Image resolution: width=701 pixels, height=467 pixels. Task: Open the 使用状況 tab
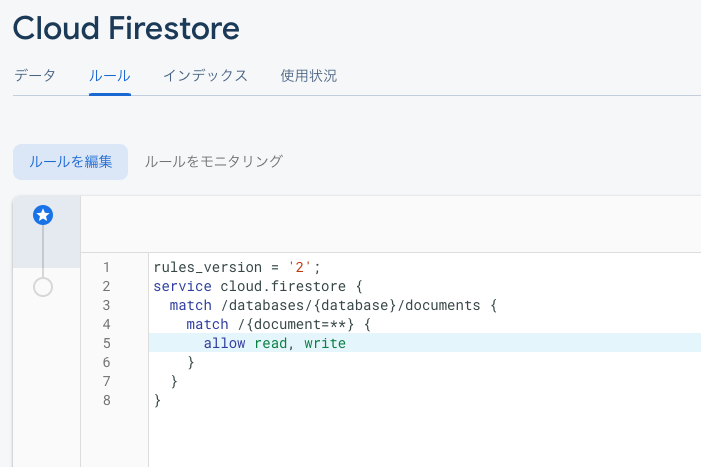[308, 76]
